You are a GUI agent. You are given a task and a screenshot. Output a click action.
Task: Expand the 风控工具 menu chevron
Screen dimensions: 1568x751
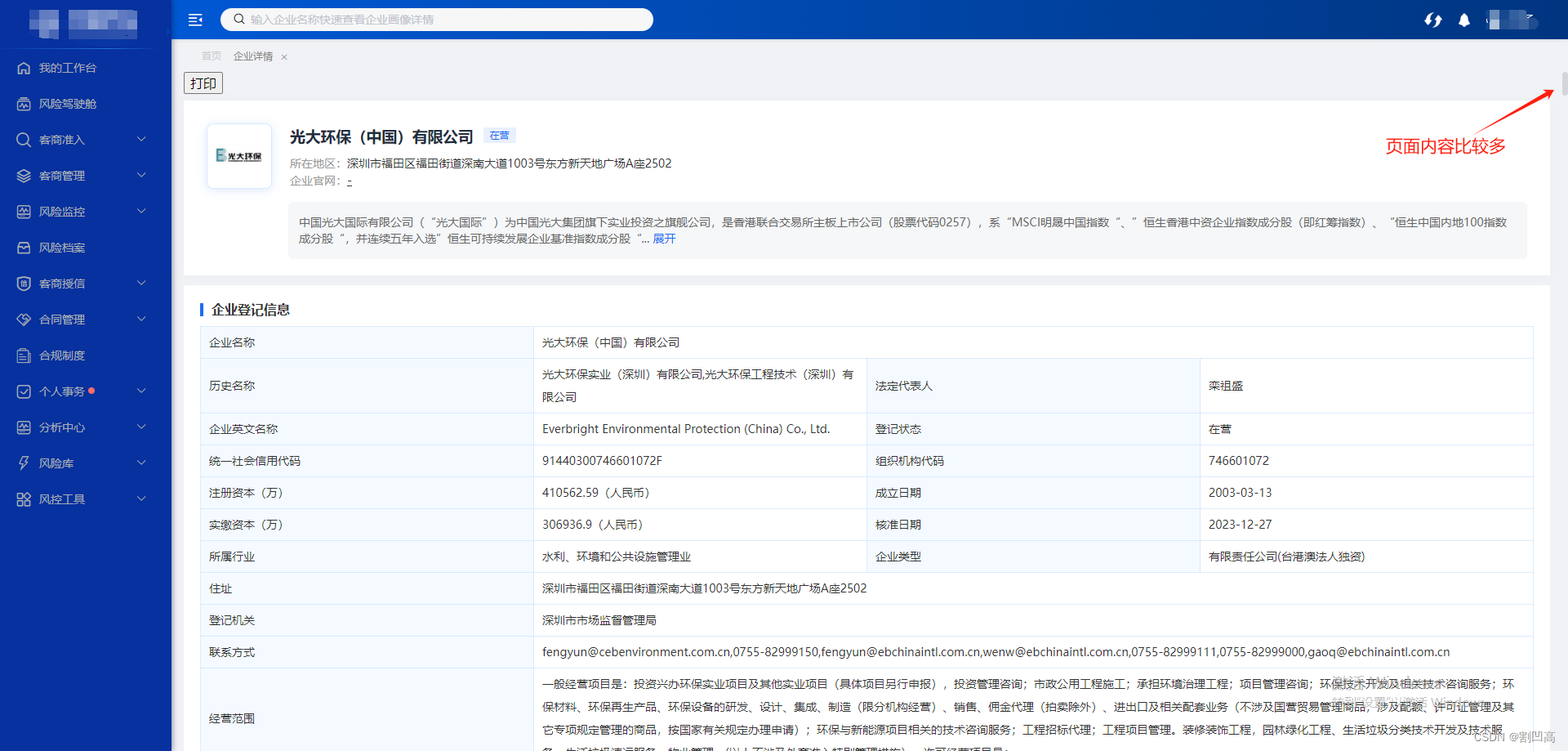[141, 499]
